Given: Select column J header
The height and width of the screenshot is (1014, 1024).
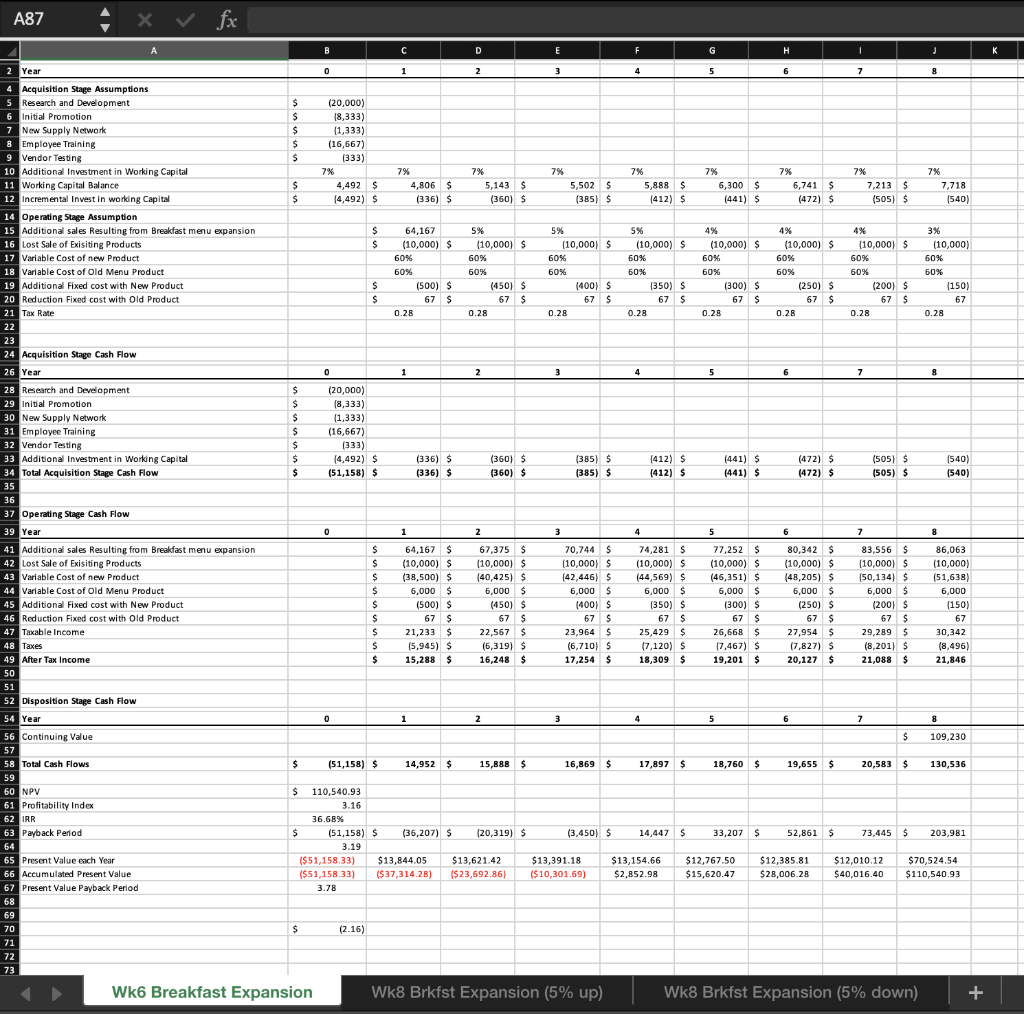Looking at the screenshot, I should pos(934,50).
